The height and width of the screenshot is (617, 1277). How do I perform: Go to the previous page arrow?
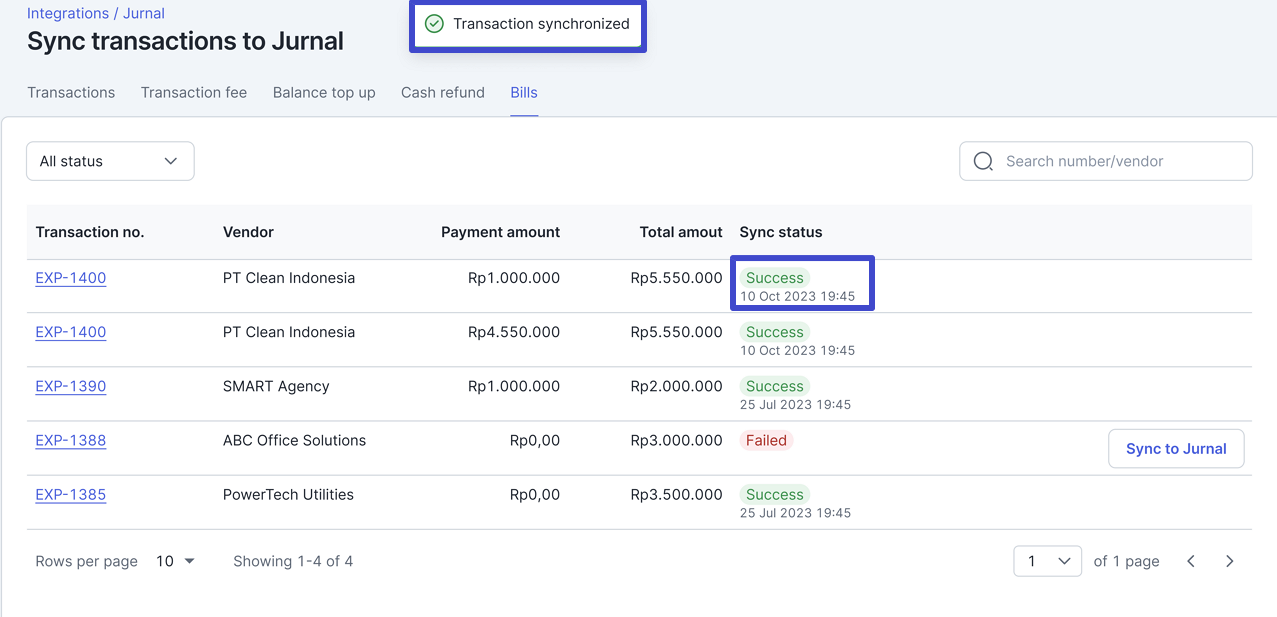[1191, 561]
